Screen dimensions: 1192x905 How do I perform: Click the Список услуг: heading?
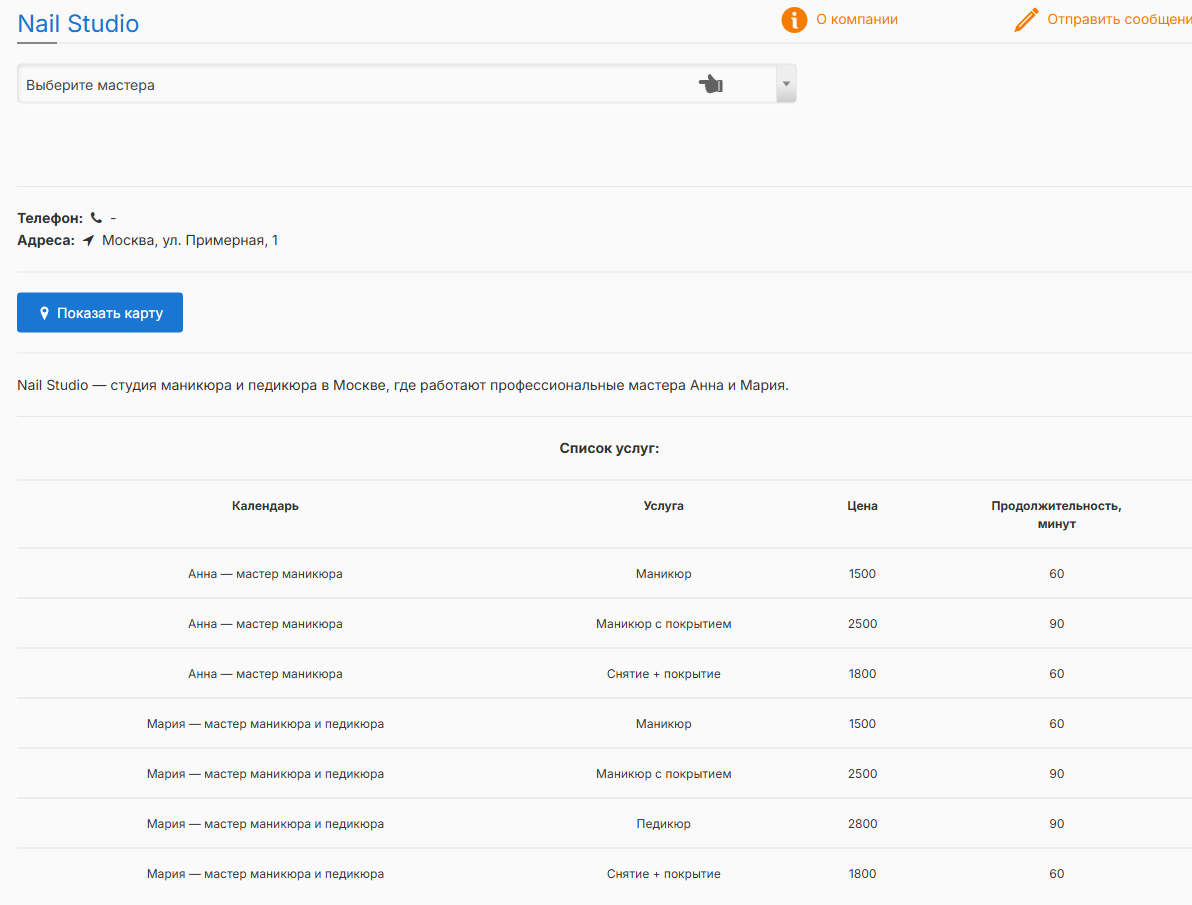[x=609, y=449]
